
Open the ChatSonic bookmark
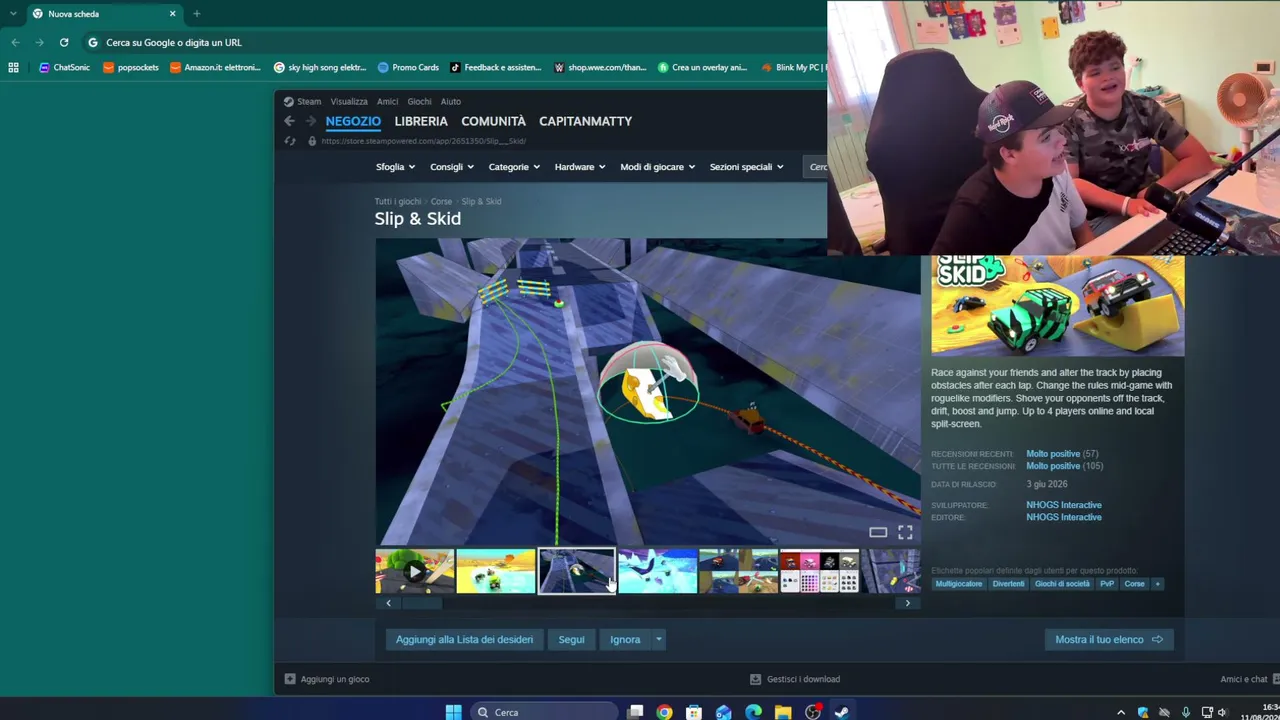[x=64, y=68]
